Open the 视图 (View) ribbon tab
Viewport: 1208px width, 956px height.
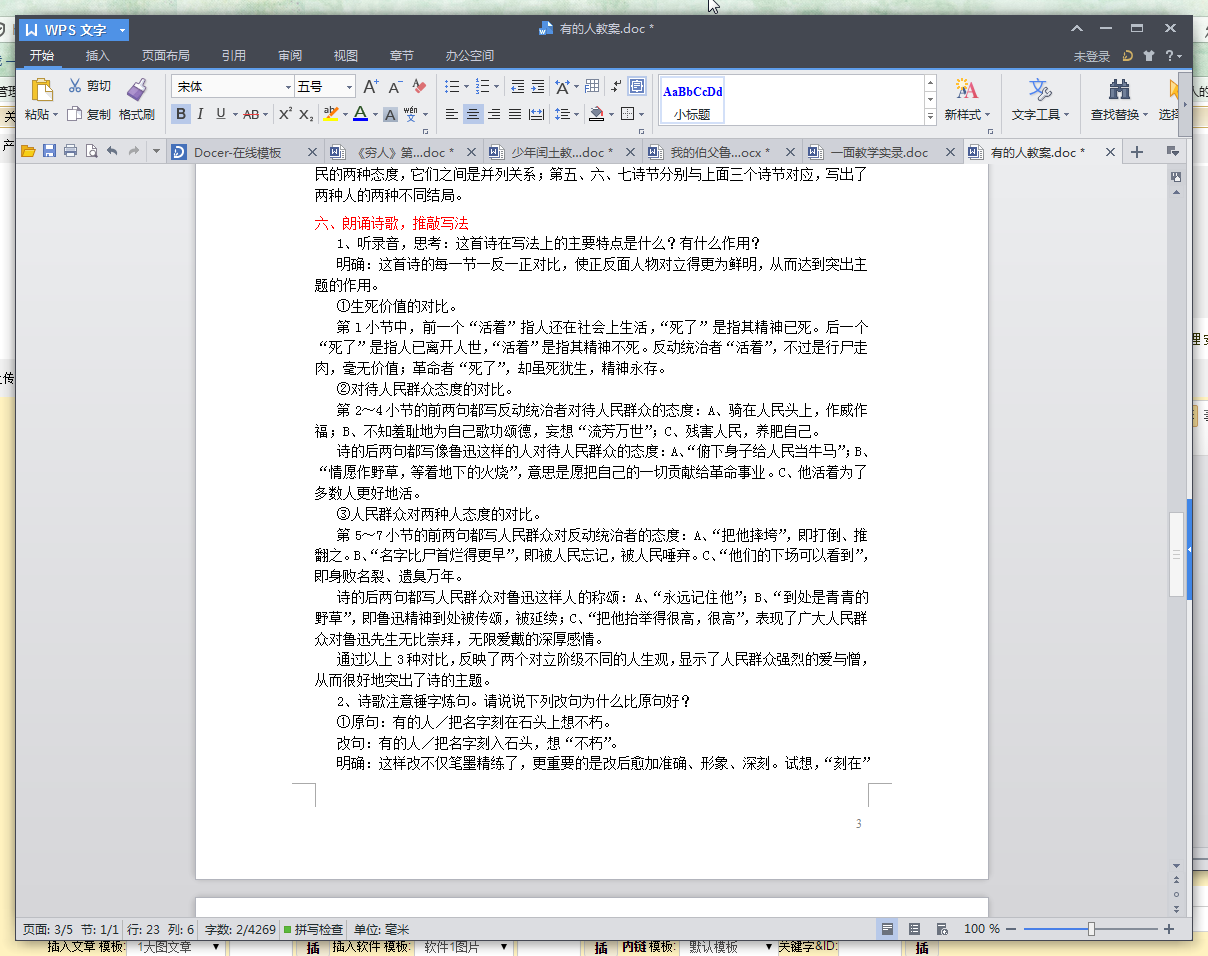point(346,56)
